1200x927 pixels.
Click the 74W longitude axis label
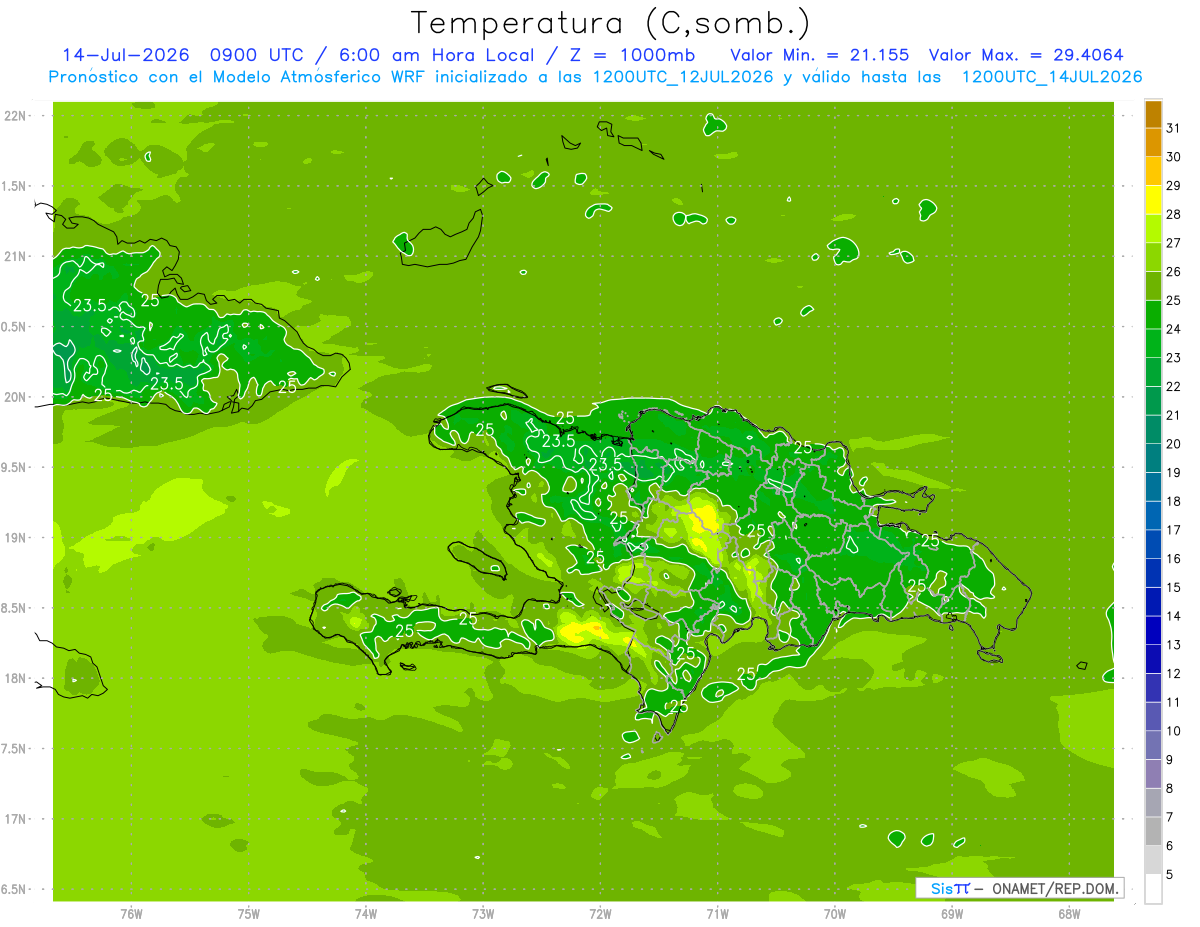coord(366,914)
